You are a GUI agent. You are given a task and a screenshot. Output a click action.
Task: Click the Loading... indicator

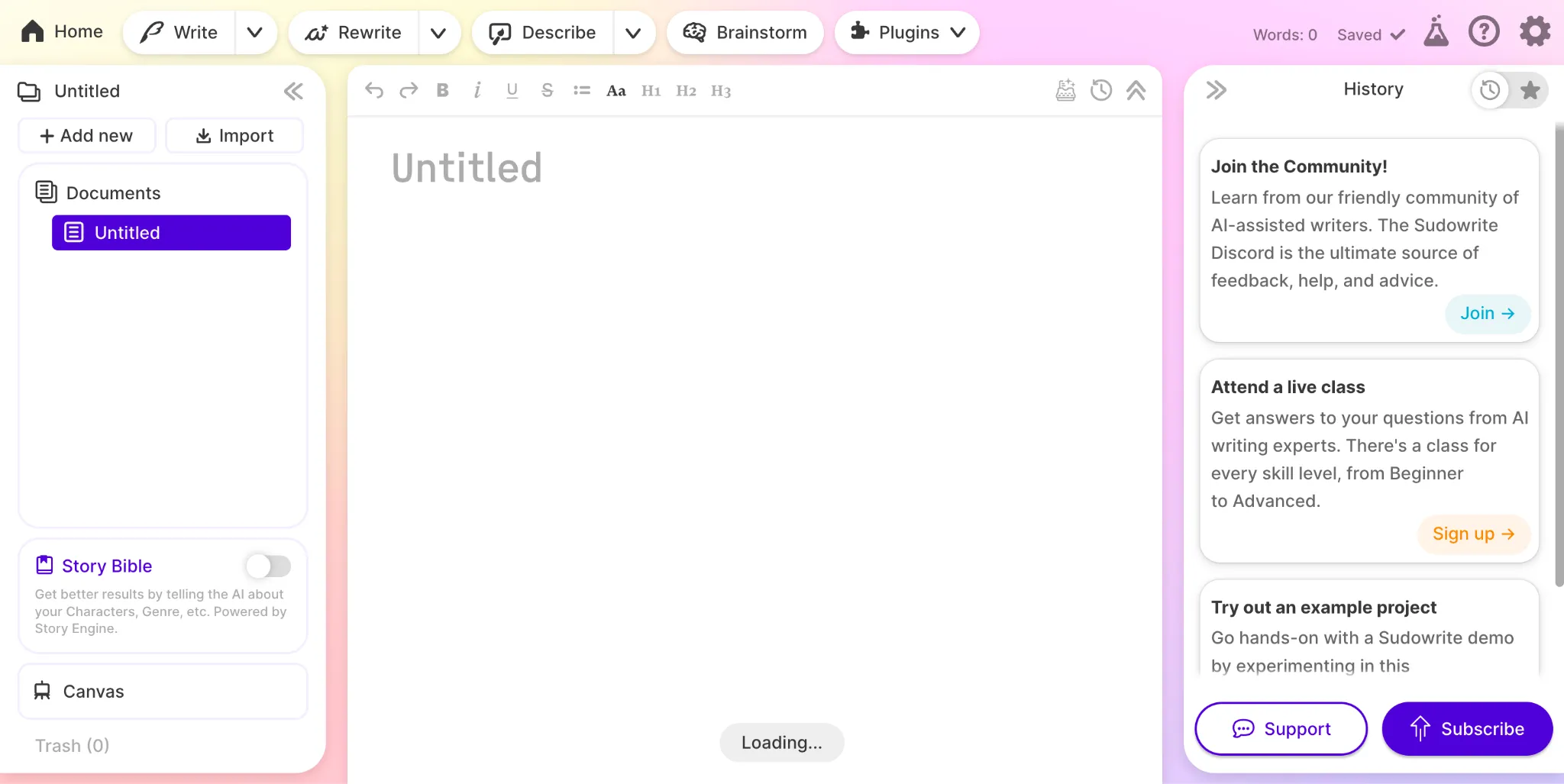pyautogui.click(x=781, y=742)
